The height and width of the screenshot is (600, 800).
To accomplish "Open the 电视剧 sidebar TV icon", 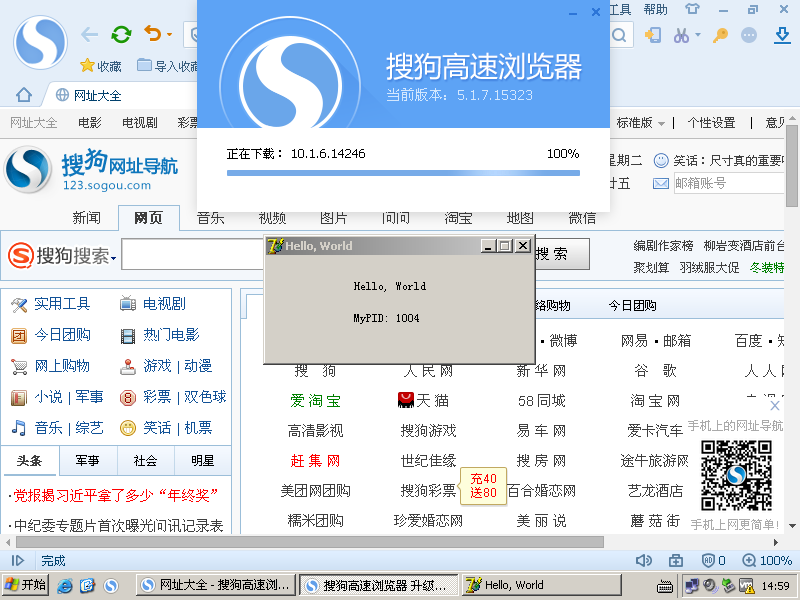I will pos(128,304).
